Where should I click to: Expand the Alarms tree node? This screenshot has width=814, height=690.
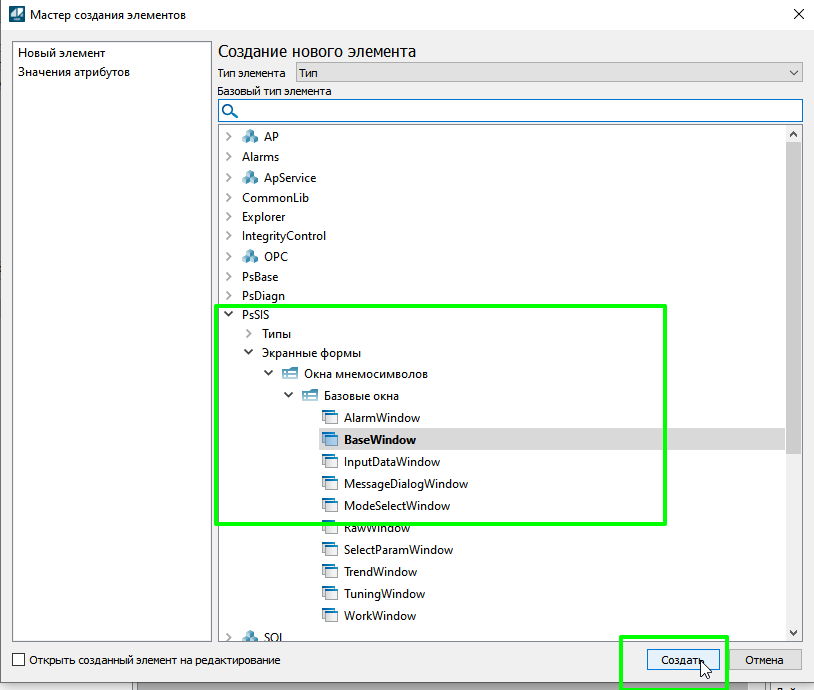[229, 157]
